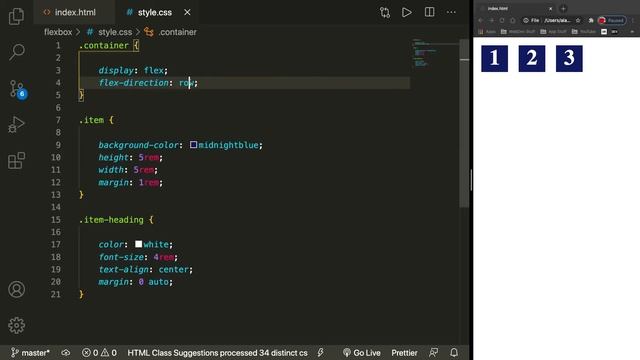Click the style.css breadcrumb item
Screen dimensions: 640x360
[109, 32]
